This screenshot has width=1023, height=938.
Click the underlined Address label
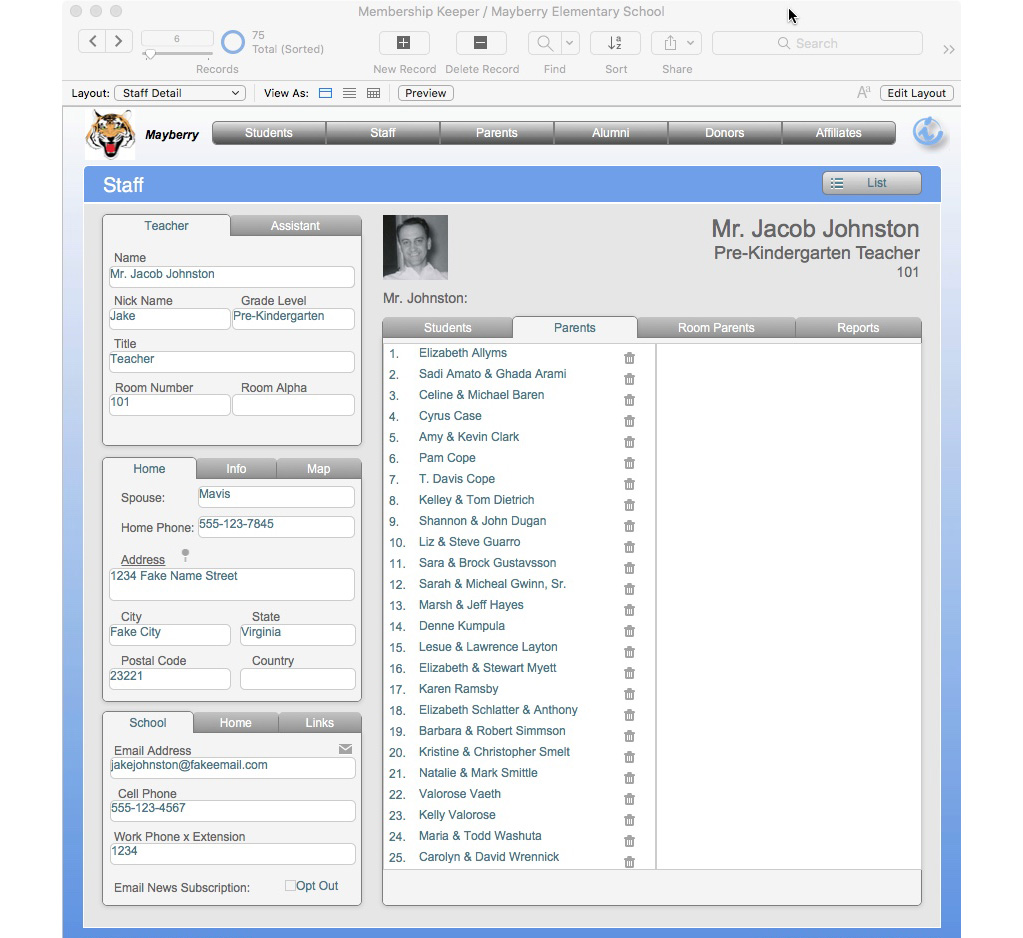coord(143,560)
